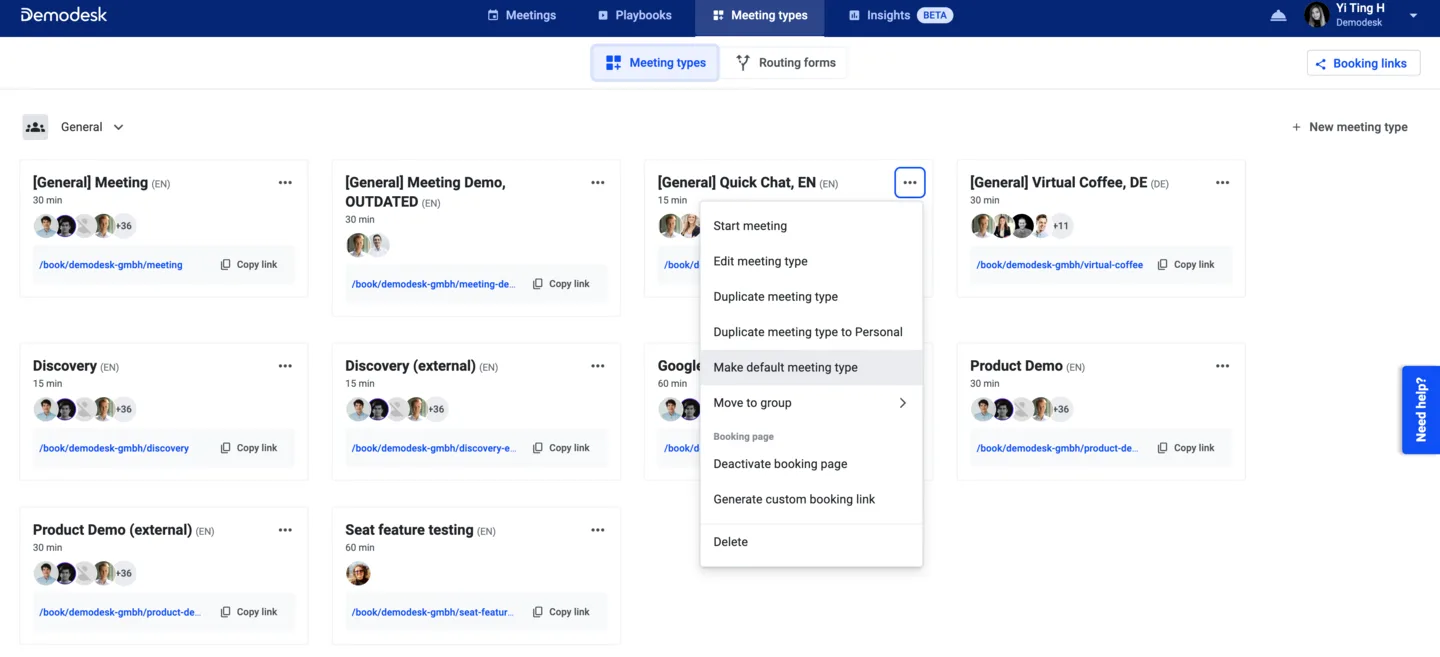Open the Demodesk logo home link
The width and height of the screenshot is (1440, 657).
click(63, 15)
